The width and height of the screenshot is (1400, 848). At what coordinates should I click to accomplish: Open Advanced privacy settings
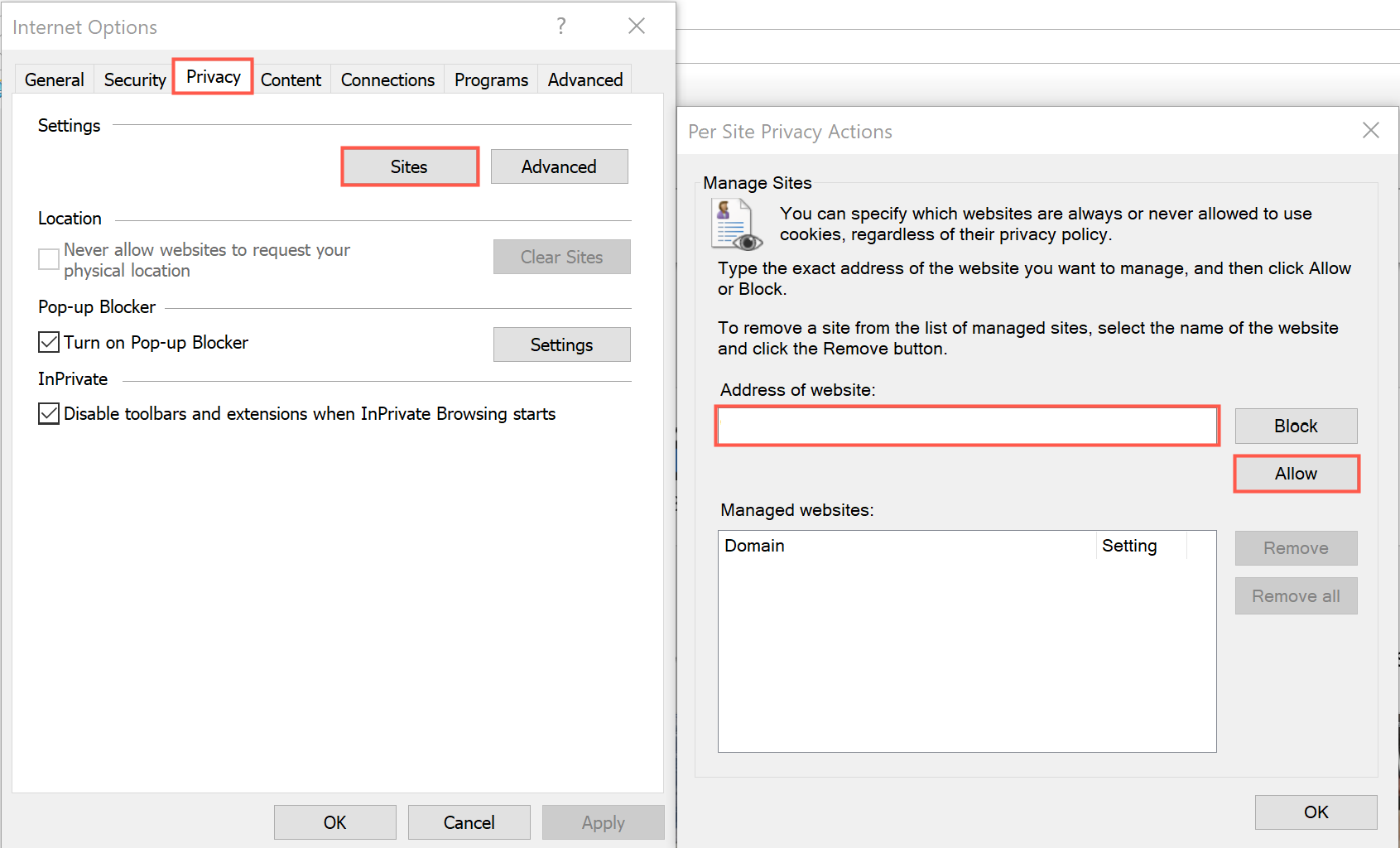(x=559, y=166)
